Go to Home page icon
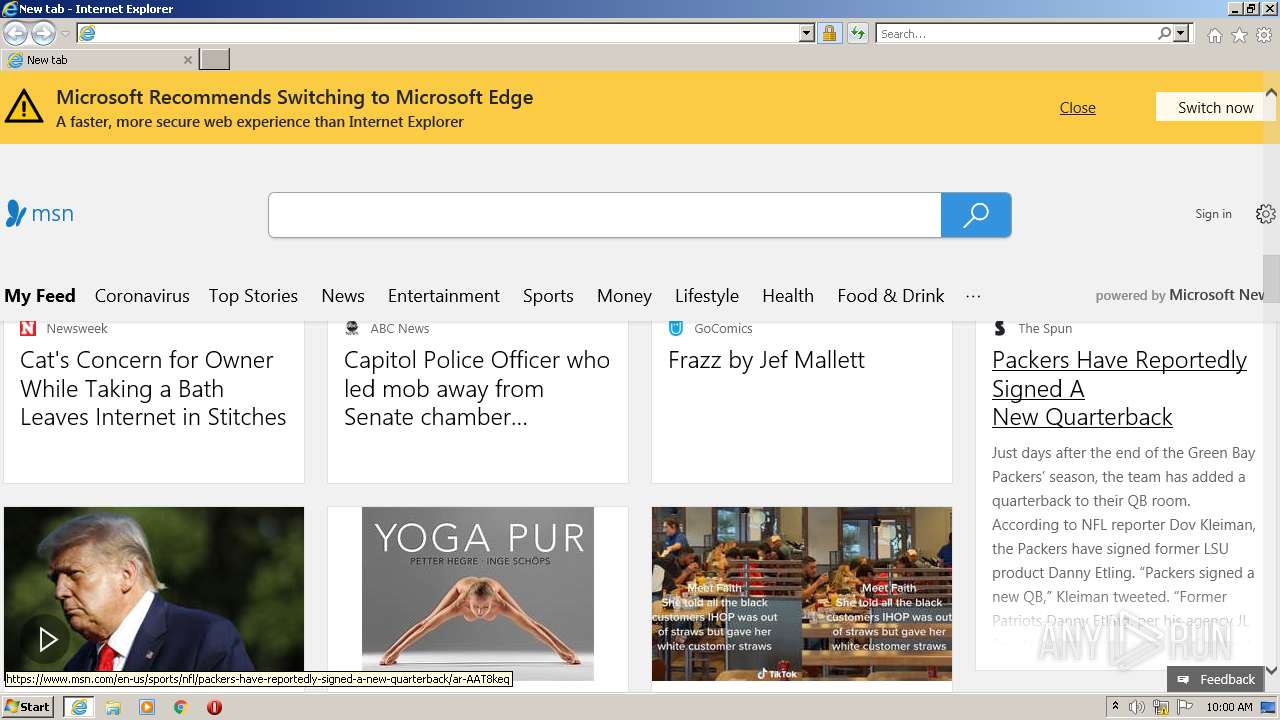Image resolution: width=1280 pixels, height=720 pixels. 1214,35
